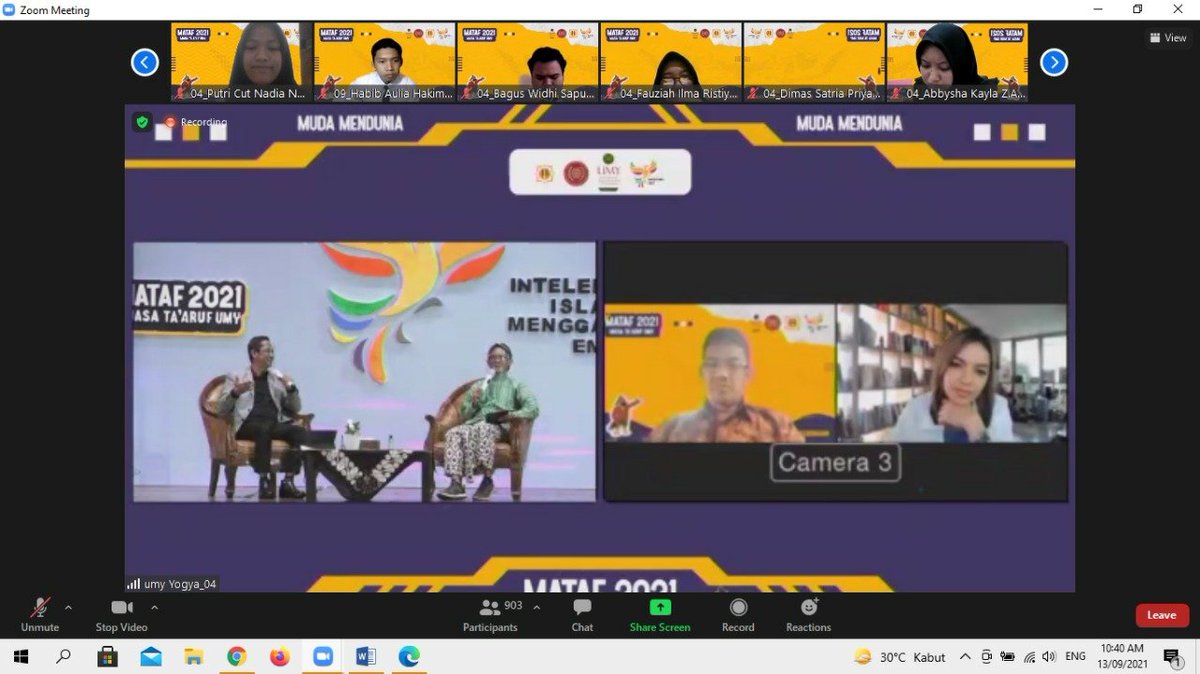Viewport: 1200px width, 674px height.
Task: Click the Zoom Meeting title bar icon
Action: 9,10
